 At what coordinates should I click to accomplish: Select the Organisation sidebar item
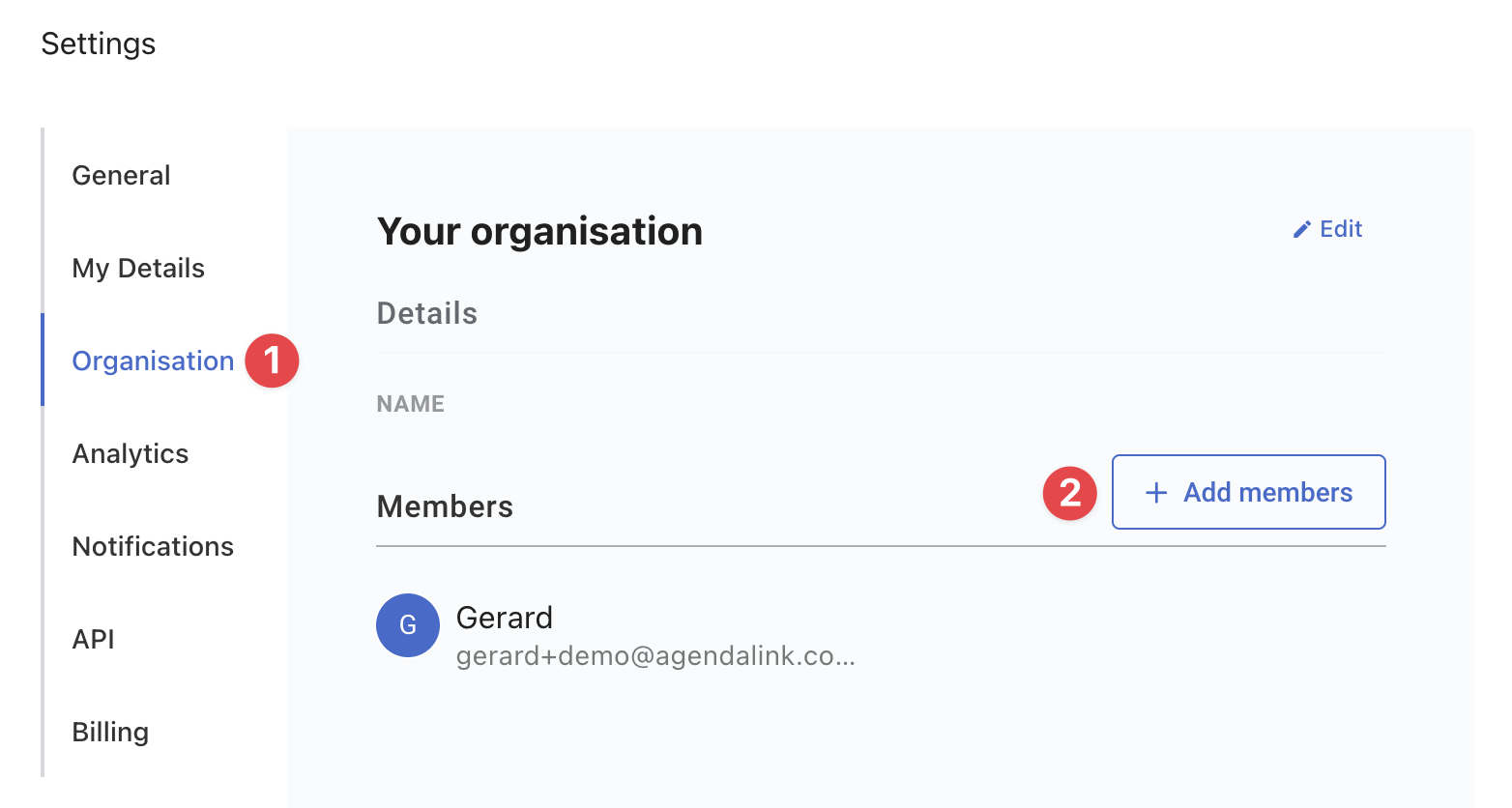(152, 360)
